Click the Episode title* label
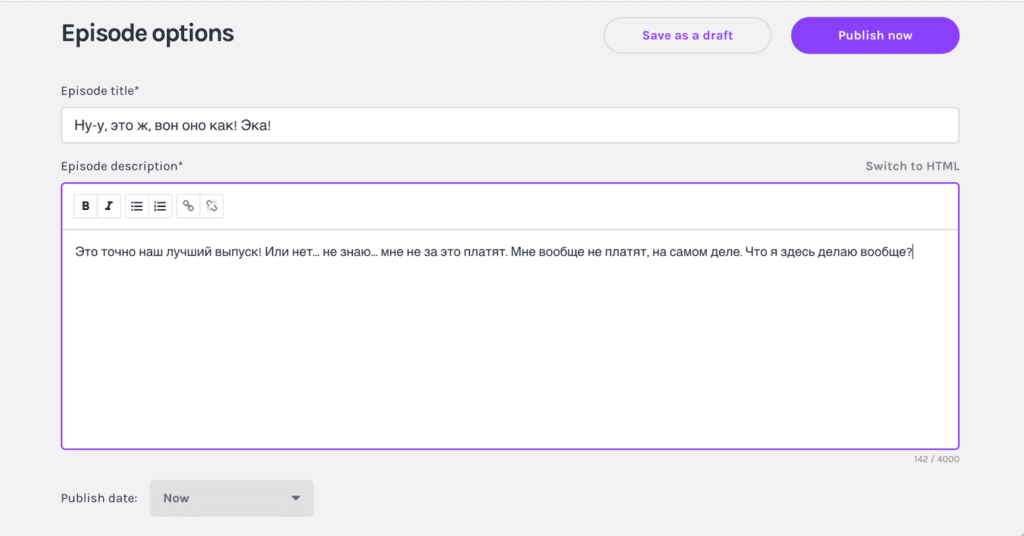 point(100,91)
